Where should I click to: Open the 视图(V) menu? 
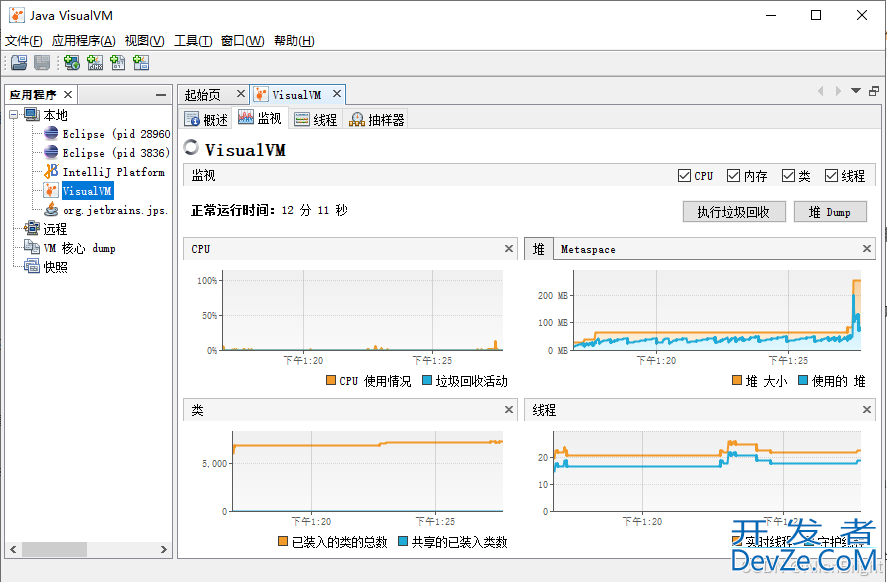[144, 41]
